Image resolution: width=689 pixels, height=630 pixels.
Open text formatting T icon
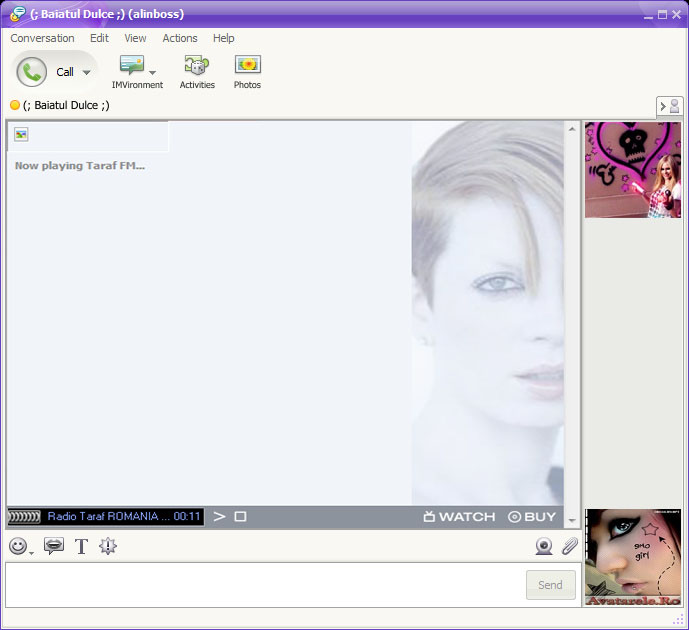point(81,547)
